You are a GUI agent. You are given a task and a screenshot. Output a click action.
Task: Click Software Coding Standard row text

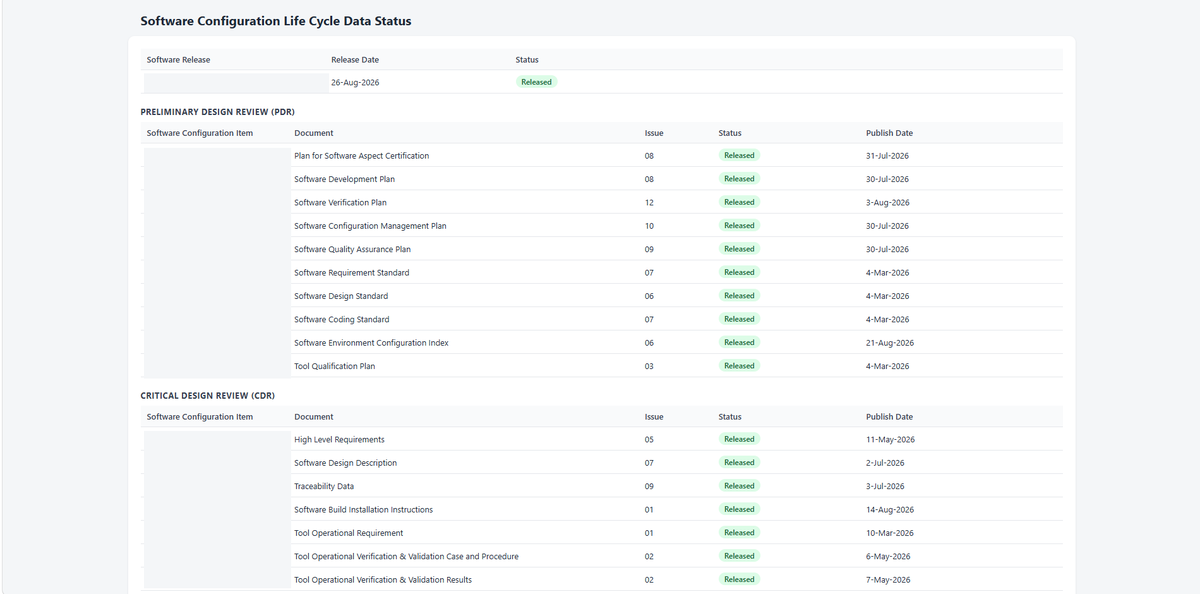[341, 319]
